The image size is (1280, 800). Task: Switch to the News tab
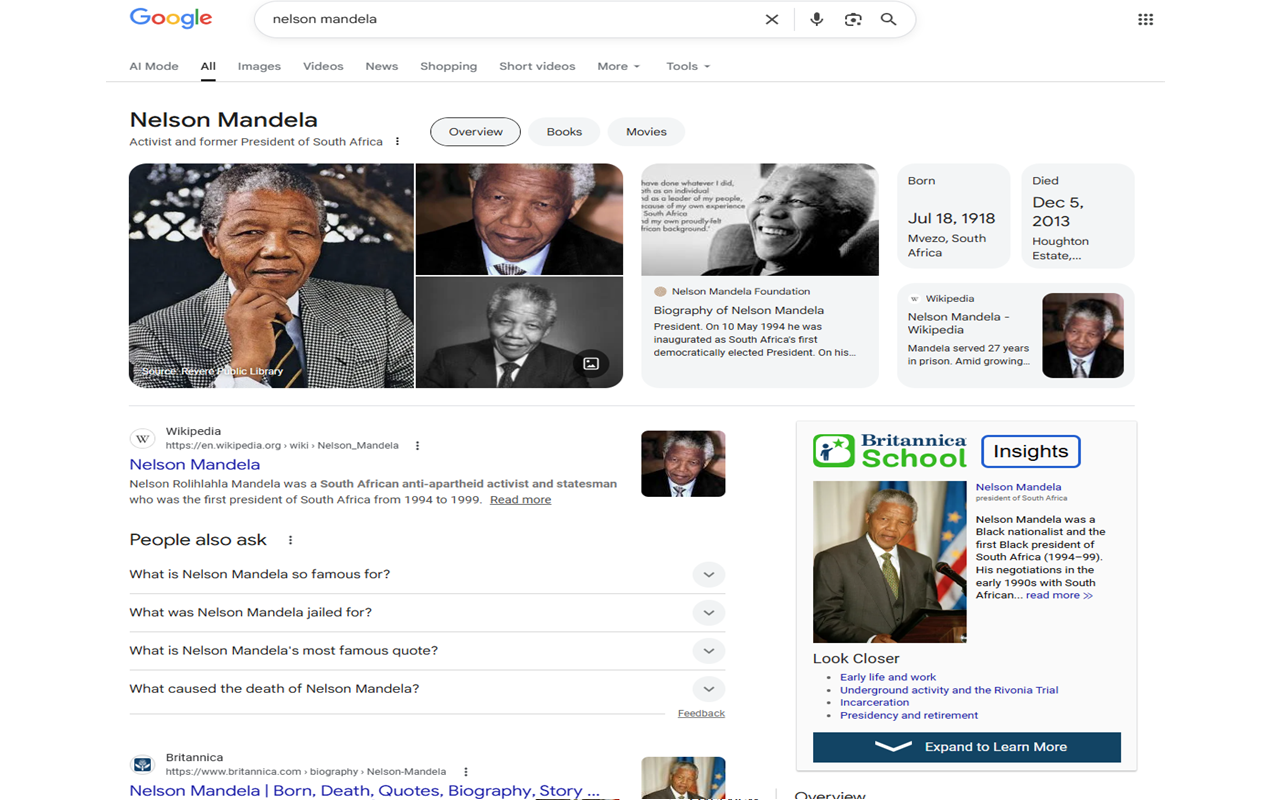point(381,66)
